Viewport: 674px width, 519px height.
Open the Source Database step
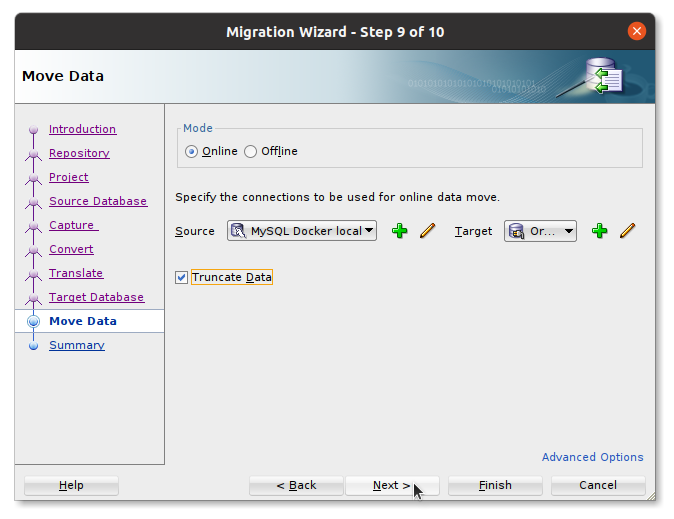[97, 201]
